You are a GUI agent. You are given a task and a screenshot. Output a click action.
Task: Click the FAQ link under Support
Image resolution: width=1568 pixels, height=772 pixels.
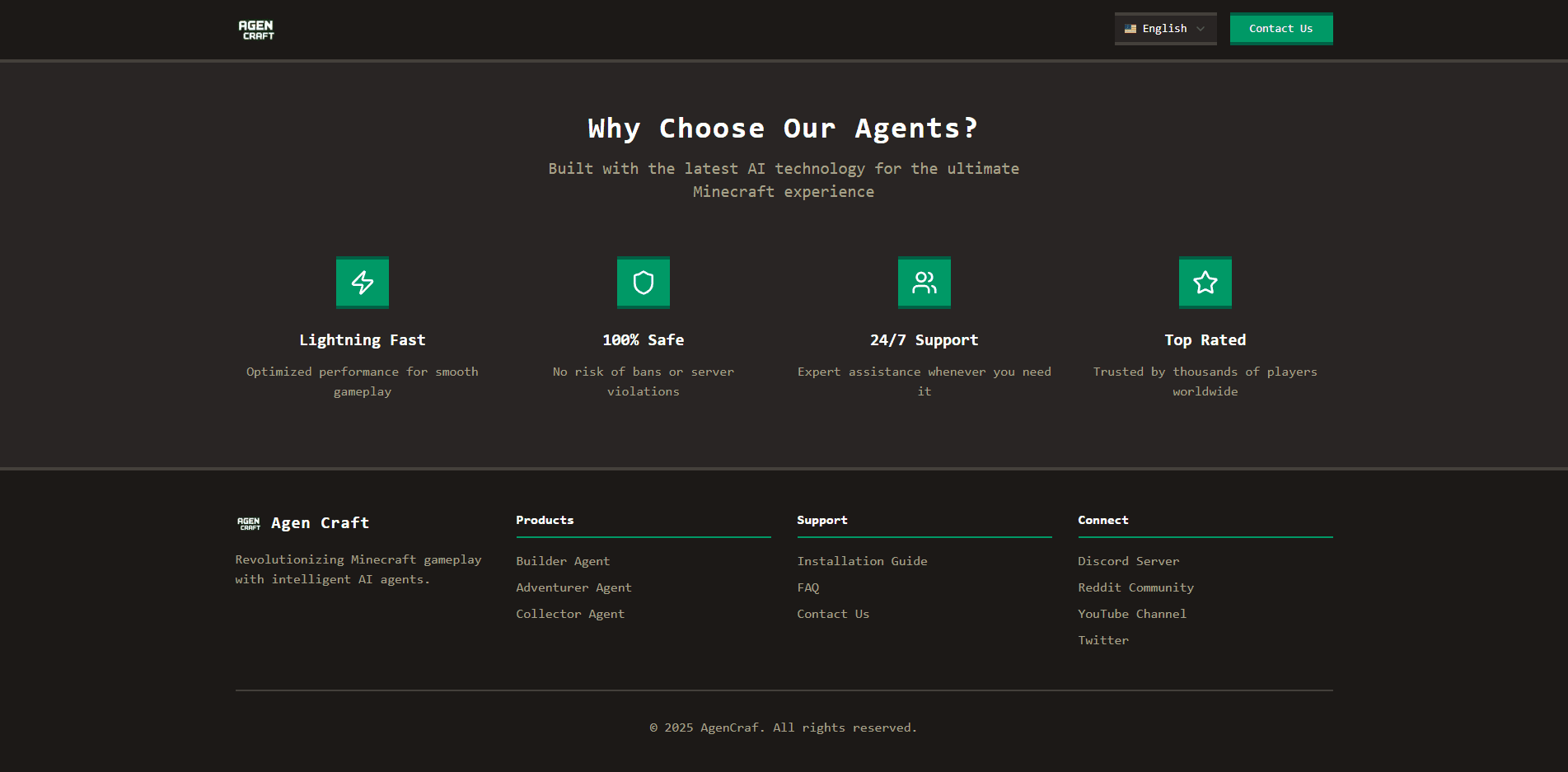808,587
